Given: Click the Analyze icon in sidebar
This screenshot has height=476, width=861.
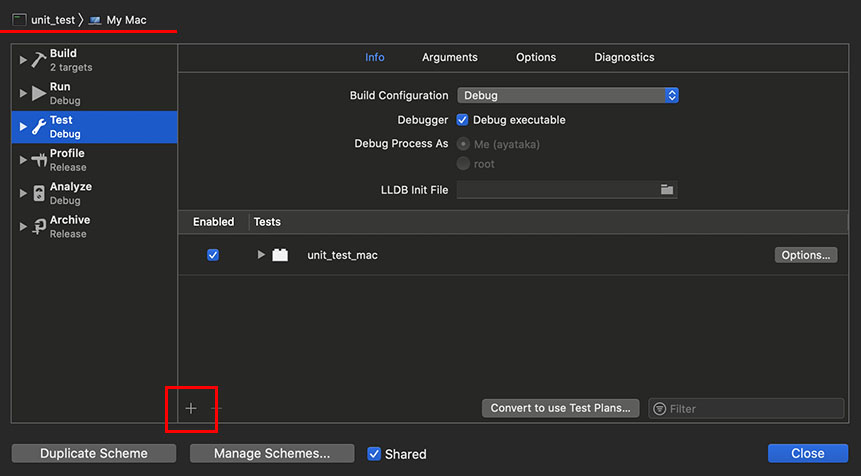Looking at the screenshot, I should pos(39,193).
